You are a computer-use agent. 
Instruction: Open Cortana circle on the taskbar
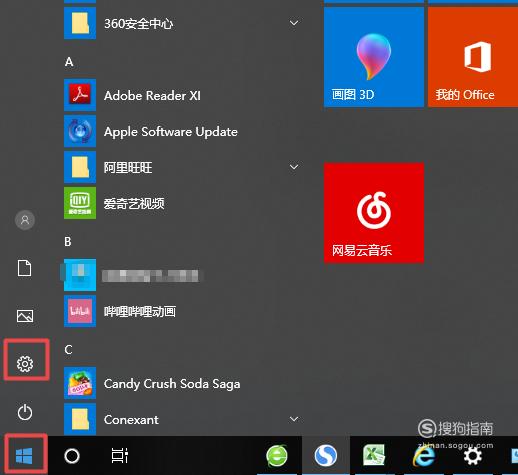(72, 456)
